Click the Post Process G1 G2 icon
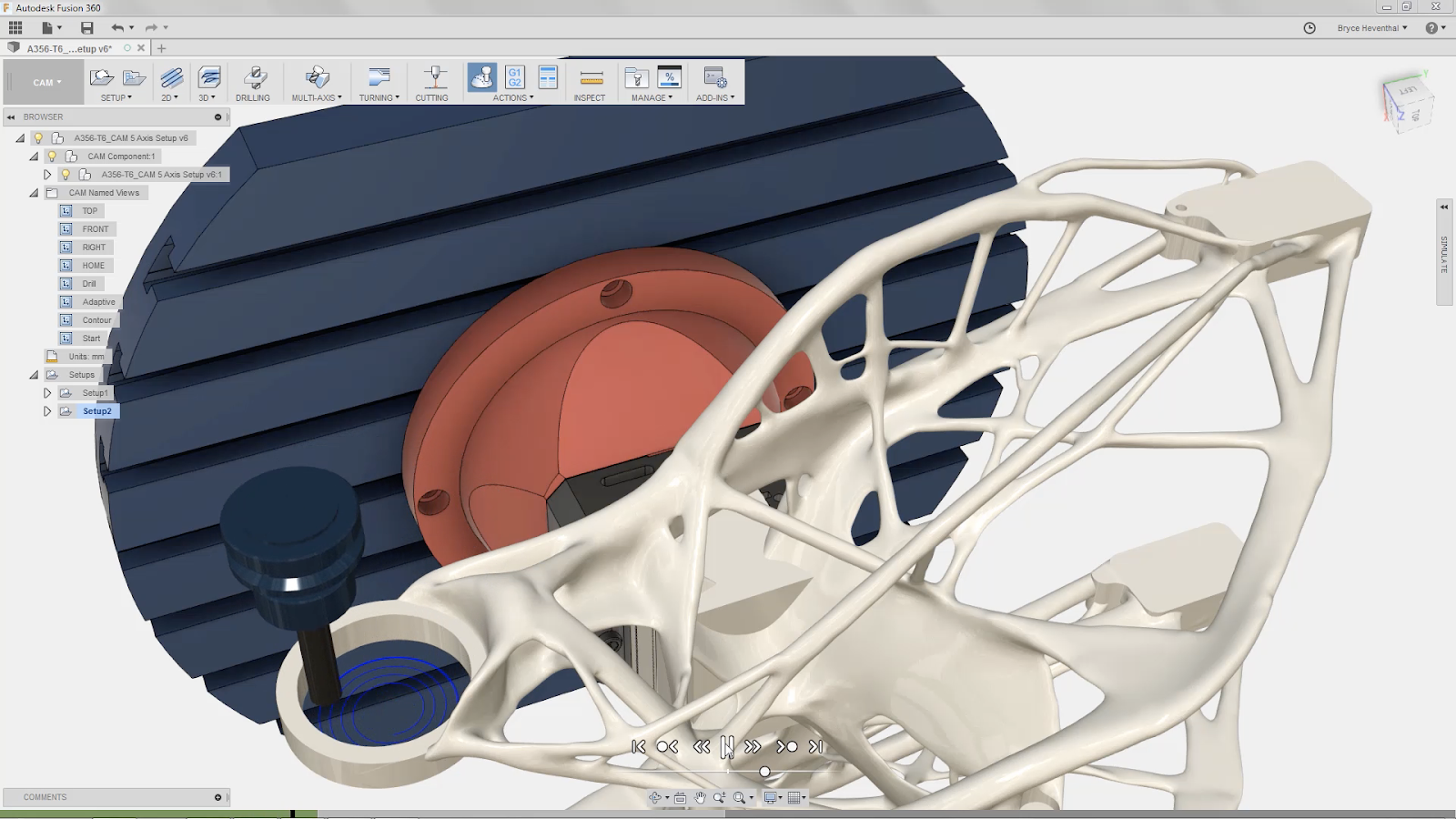 [x=515, y=77]
